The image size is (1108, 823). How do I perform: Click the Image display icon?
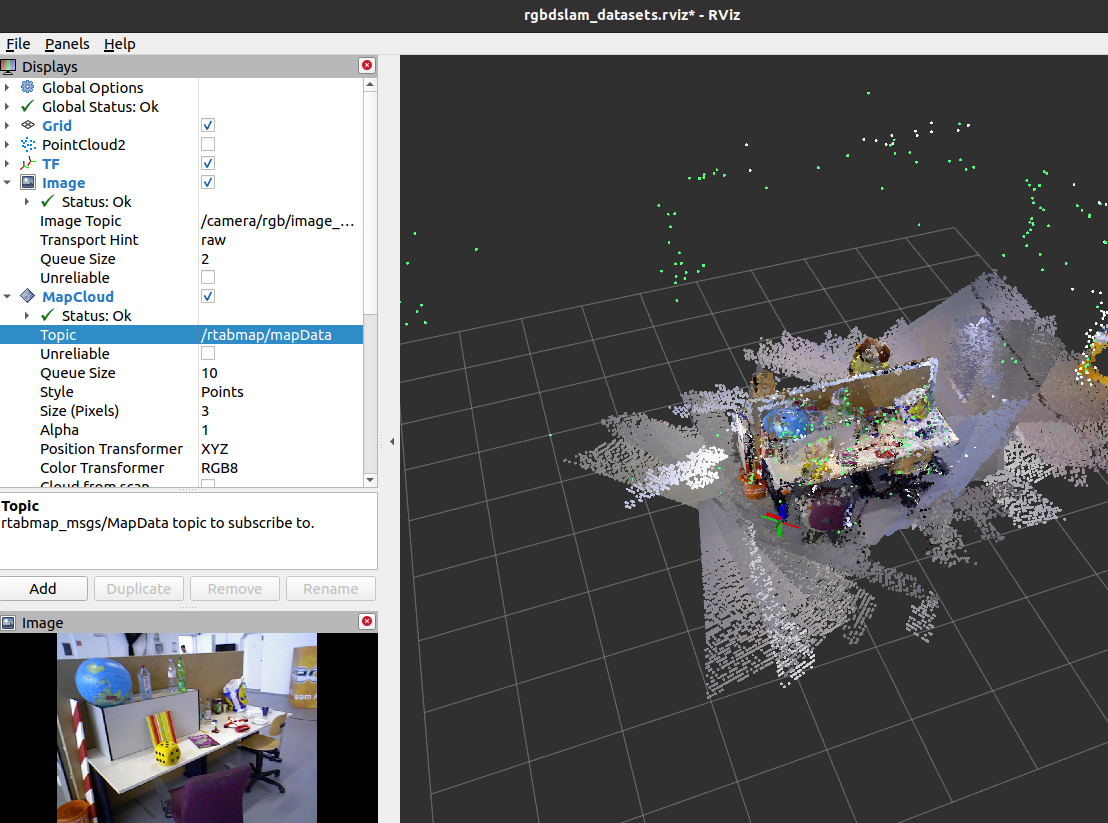pos(28,182)
